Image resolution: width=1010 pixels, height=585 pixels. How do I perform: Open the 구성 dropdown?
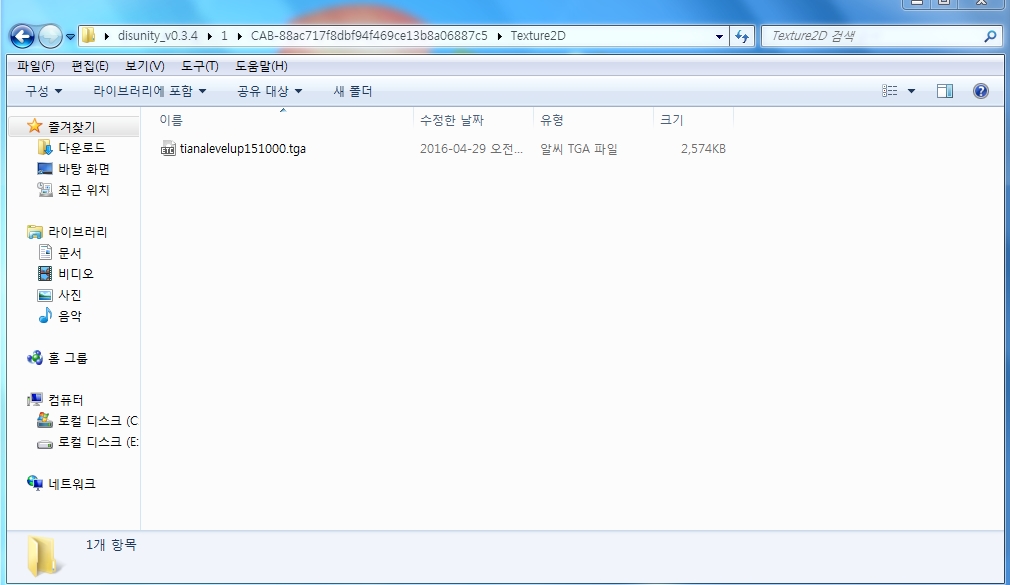[x=43, y=91]
